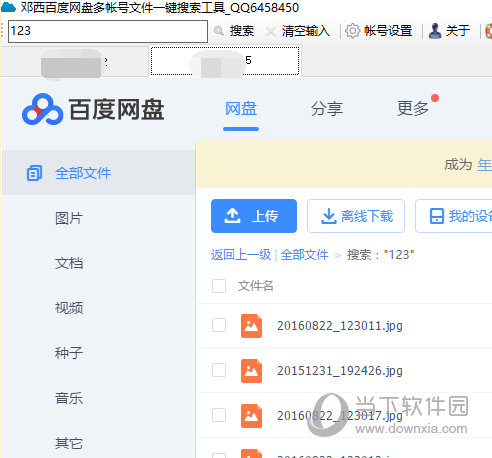Open the file 20151231_192426.jpg
The height and width of the screenshot is (458, 492).
click(x=340, y=371)
